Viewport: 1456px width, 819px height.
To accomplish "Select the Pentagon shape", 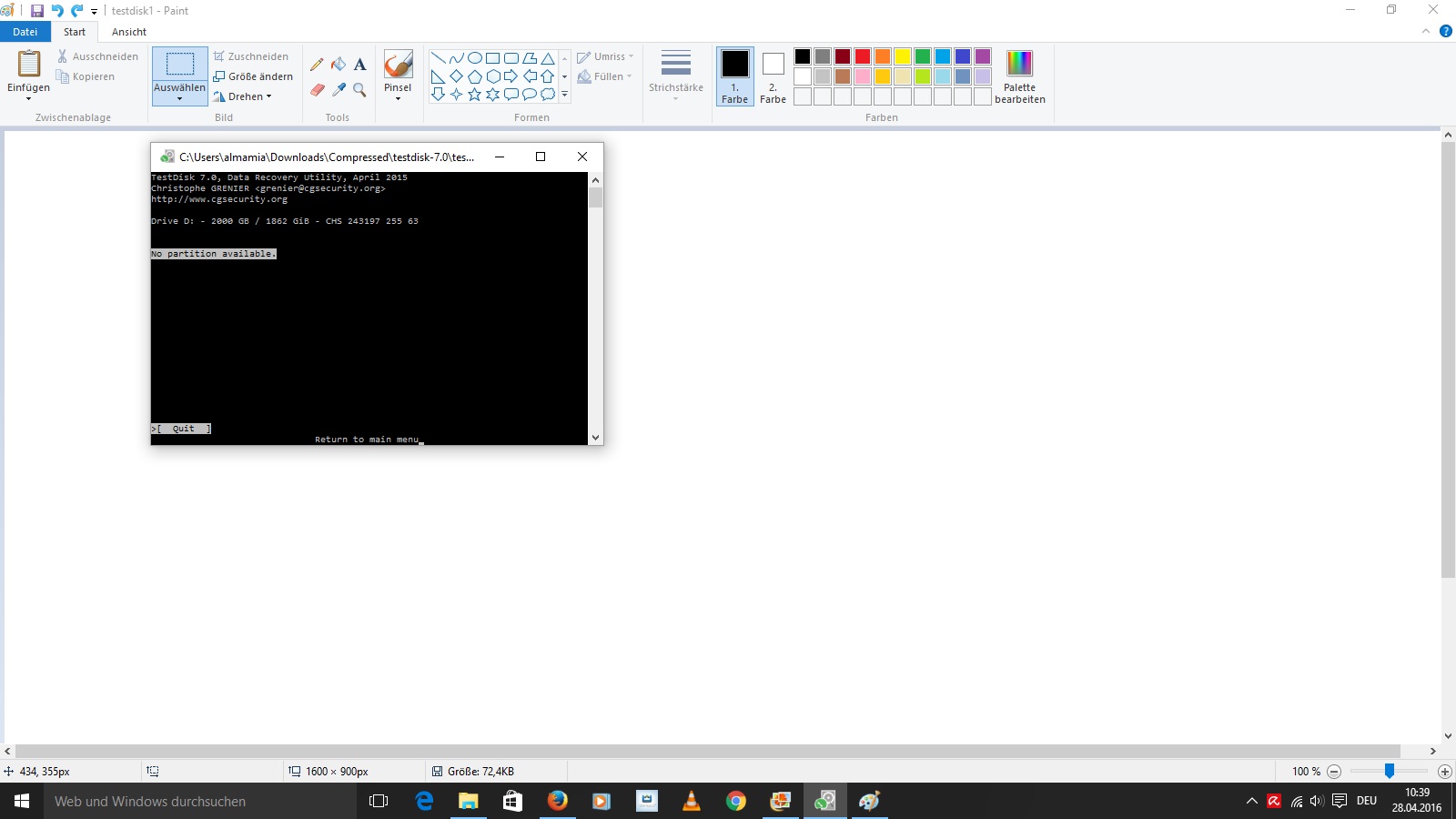I will [475, 76].
